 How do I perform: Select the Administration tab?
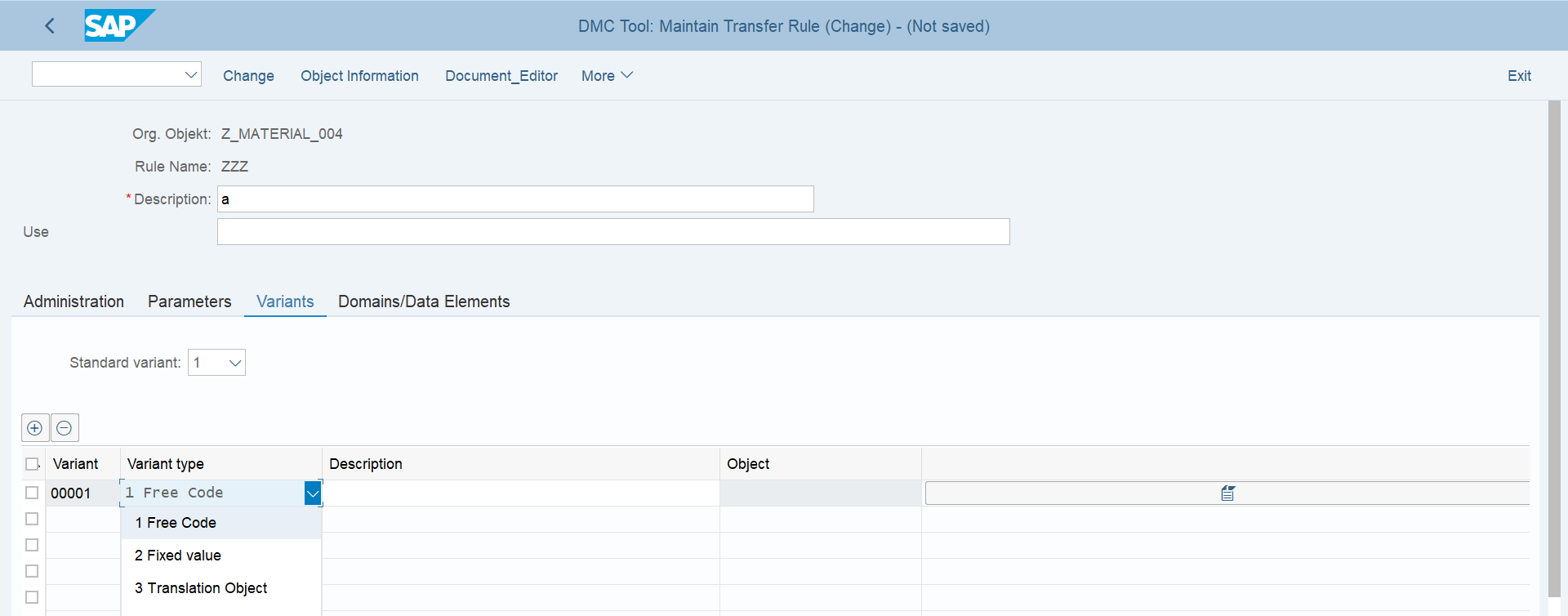pos(73,301)
